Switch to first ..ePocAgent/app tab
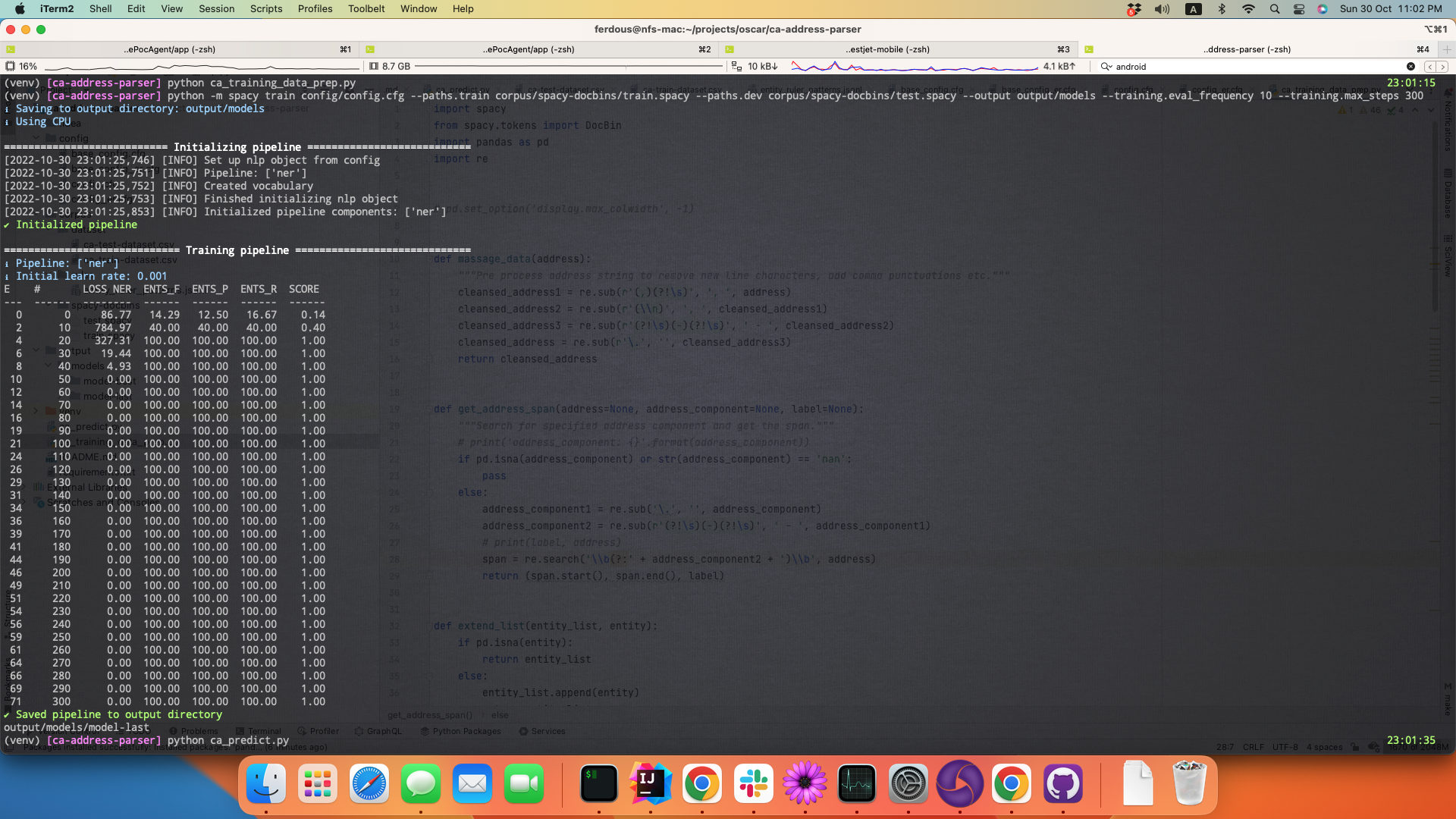This screenshot has height=819, width=1456. pyautogui.click(x=169, y=49)
